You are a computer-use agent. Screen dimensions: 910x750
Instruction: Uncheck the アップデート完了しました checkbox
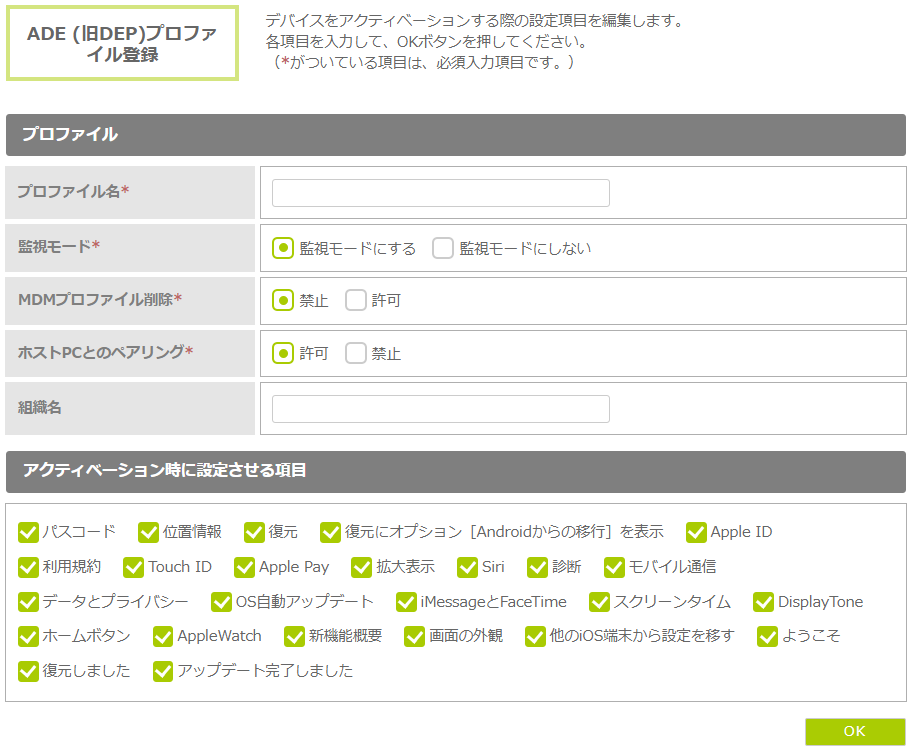(163, 671)
